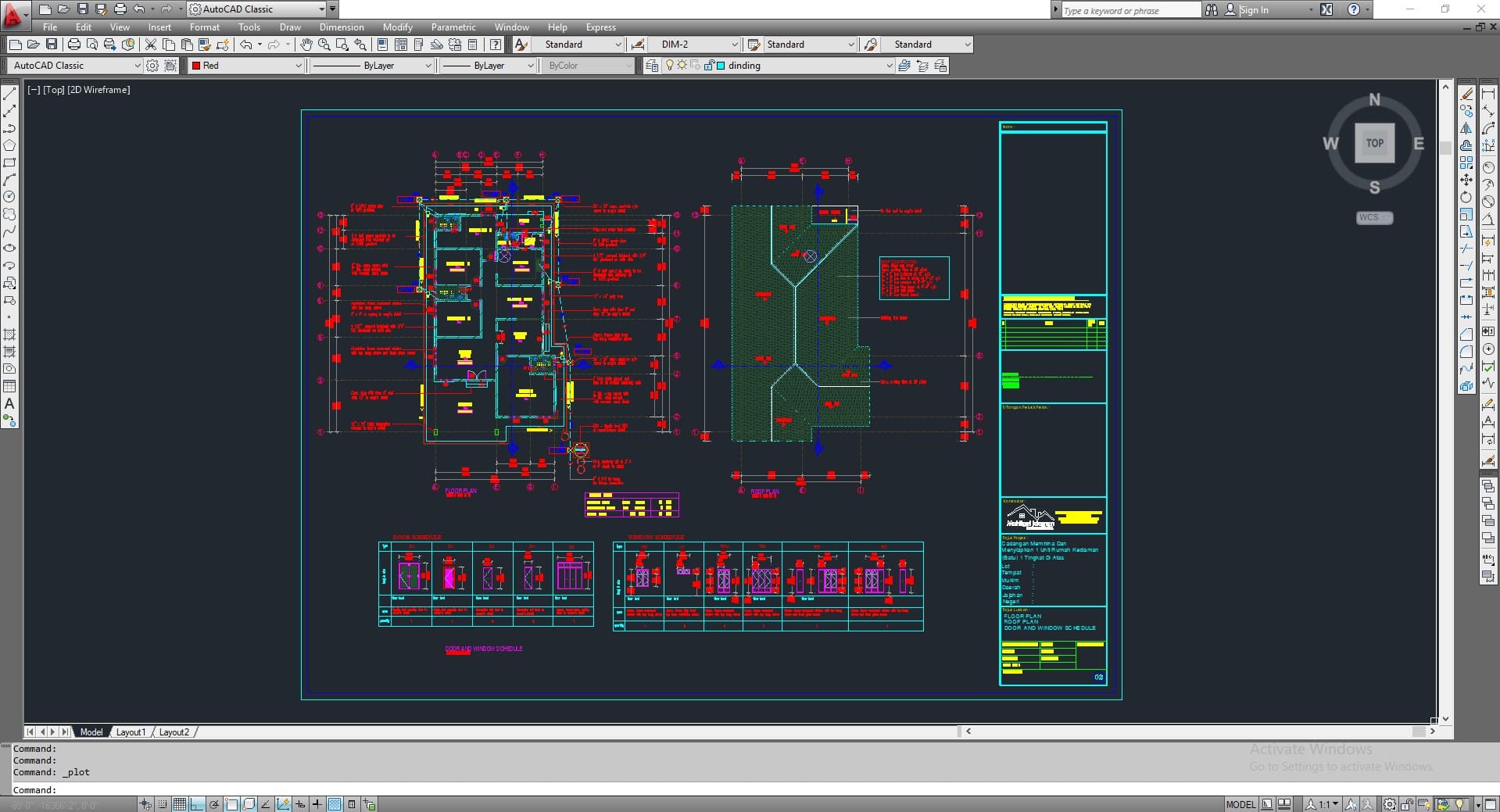Viewport: 1500px width, 812px height.
Task: Expand the DIM-2 dimension style dropdown
Action: point(734,45)
